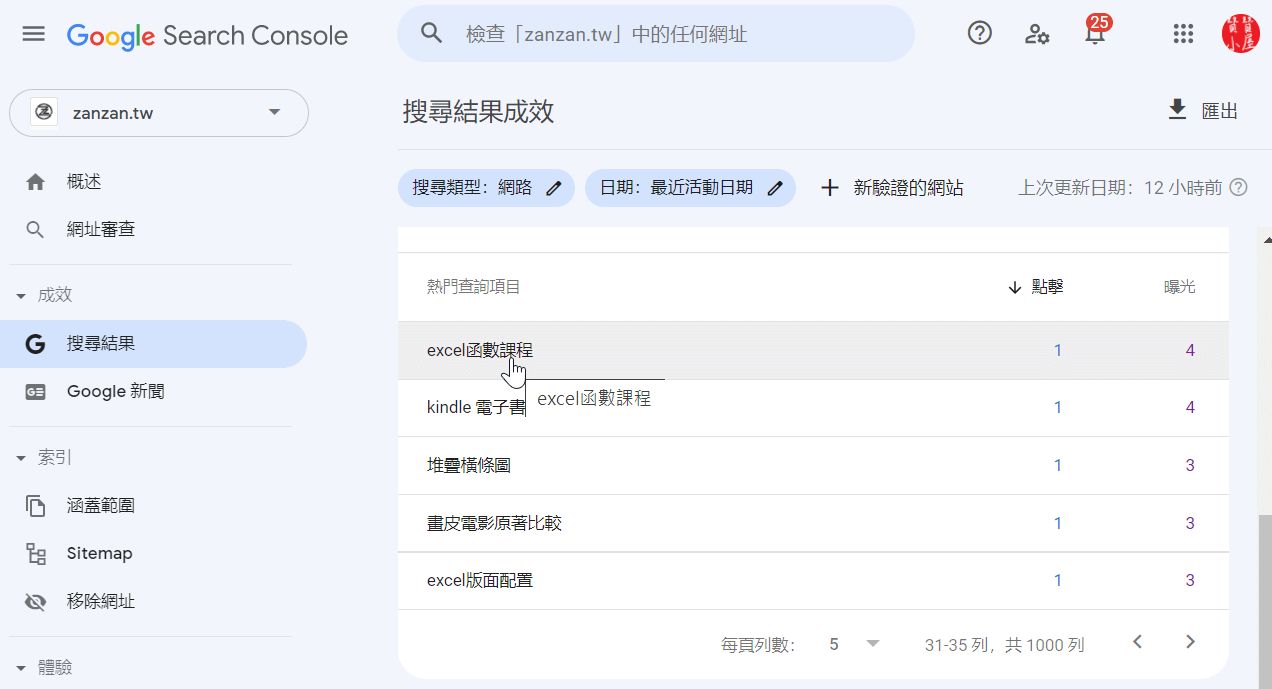Click the scrollbar up arrow
This screenshot has height=689, width=1272.
[1266, 239]
